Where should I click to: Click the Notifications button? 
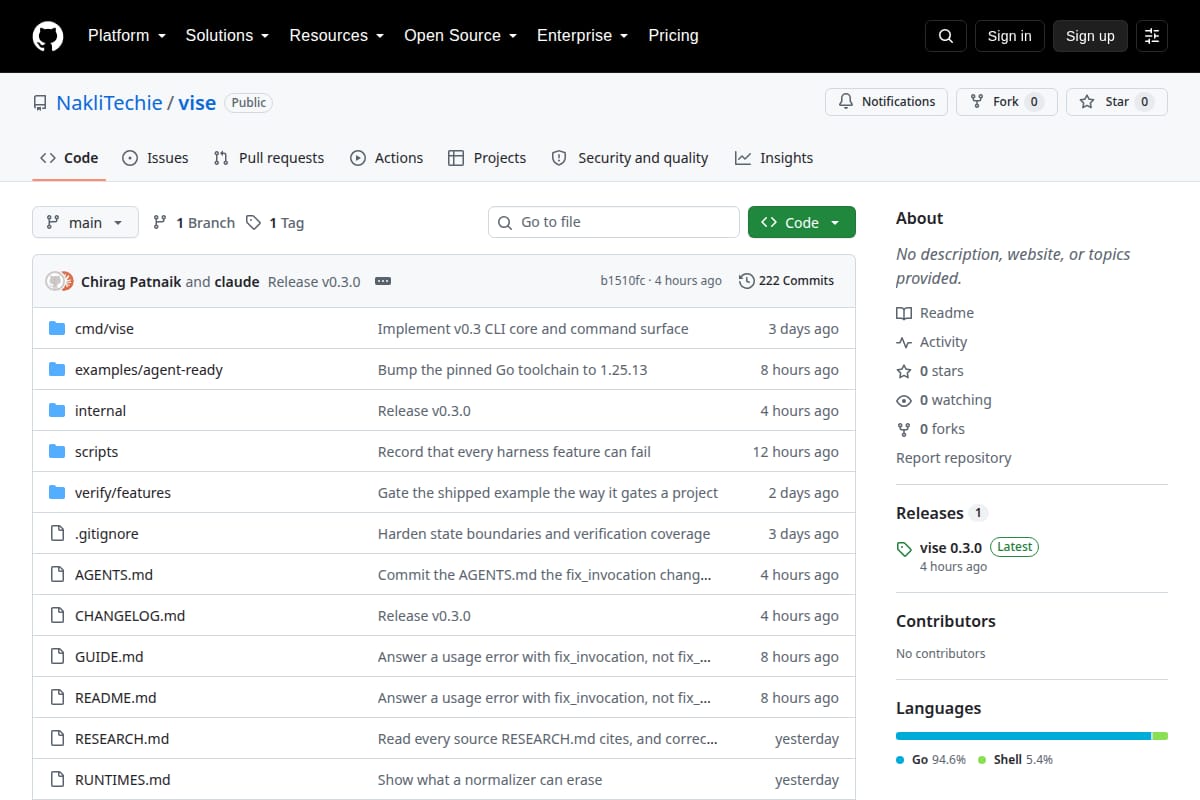(x=886, y=102)
